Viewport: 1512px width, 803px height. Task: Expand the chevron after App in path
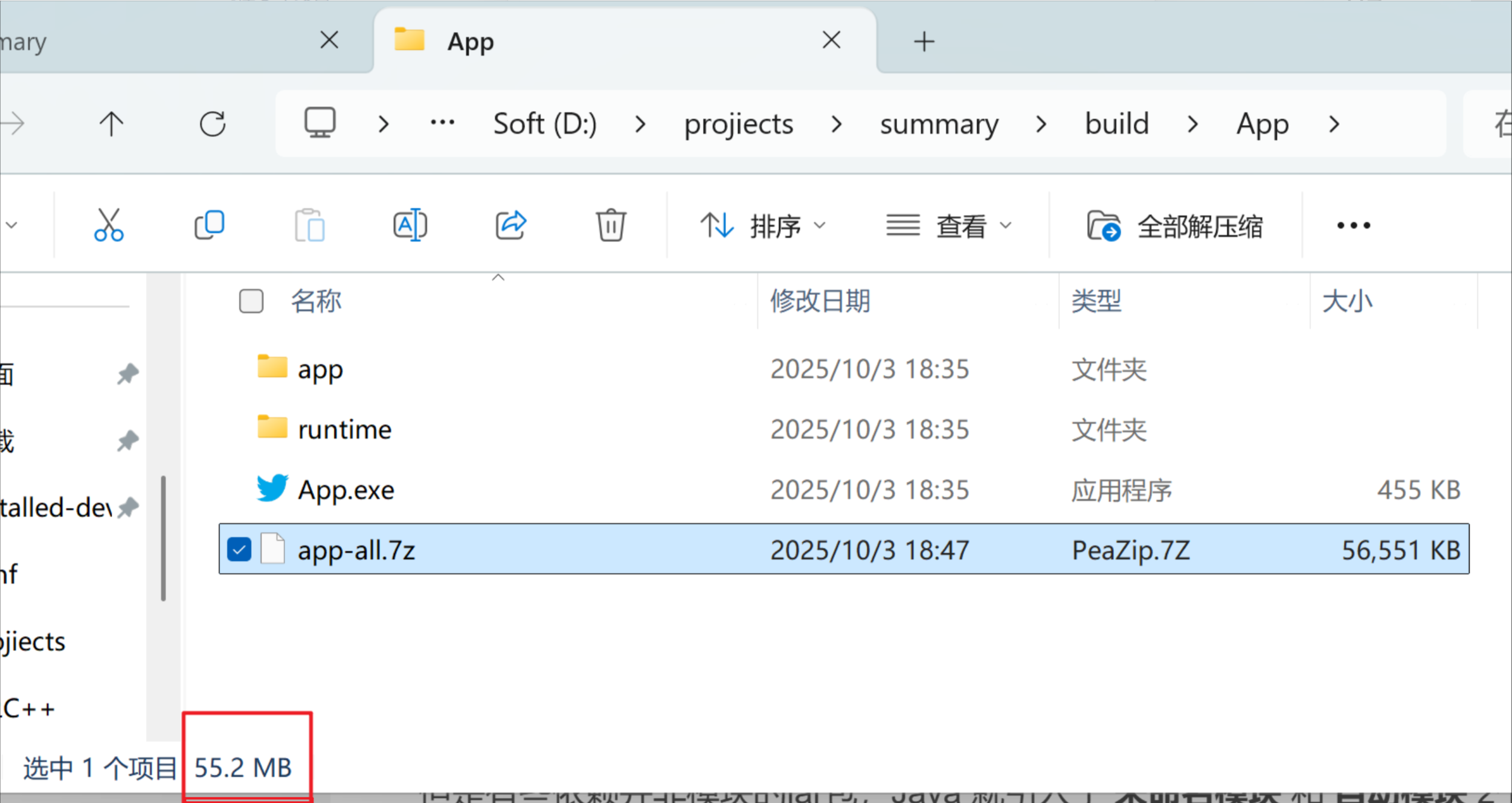click(1334, 124)
